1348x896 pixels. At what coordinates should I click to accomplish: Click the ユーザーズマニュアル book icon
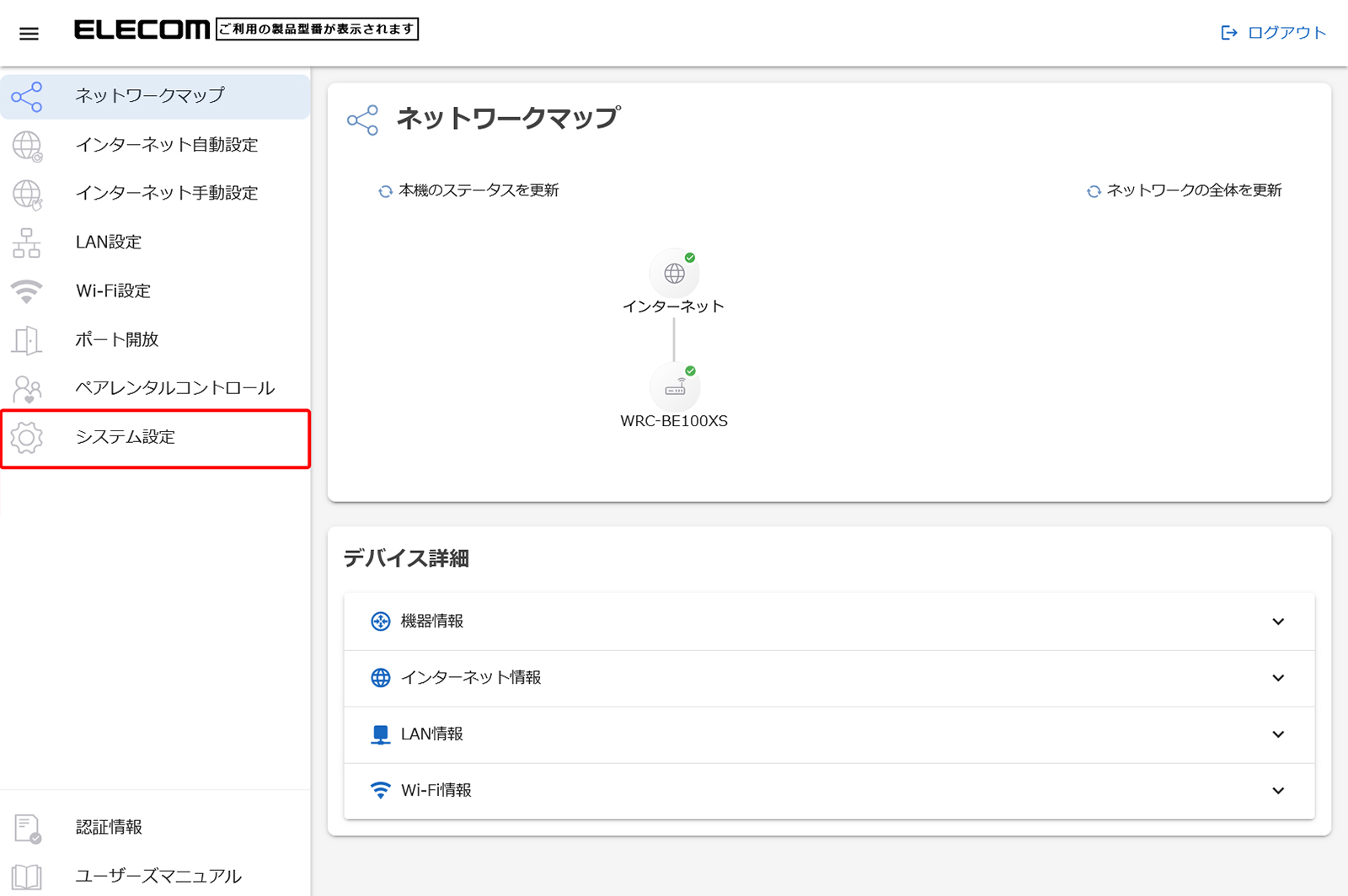click(x=27, y=877)
